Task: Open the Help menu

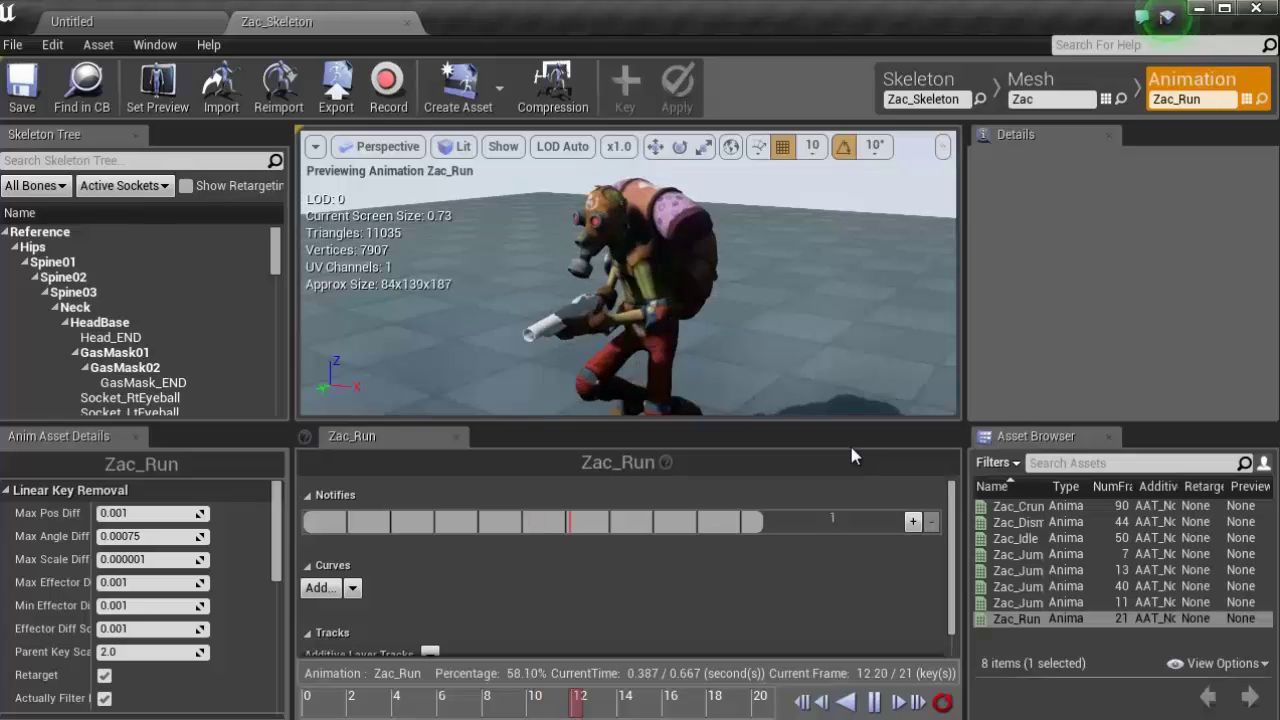Action: 209,45
